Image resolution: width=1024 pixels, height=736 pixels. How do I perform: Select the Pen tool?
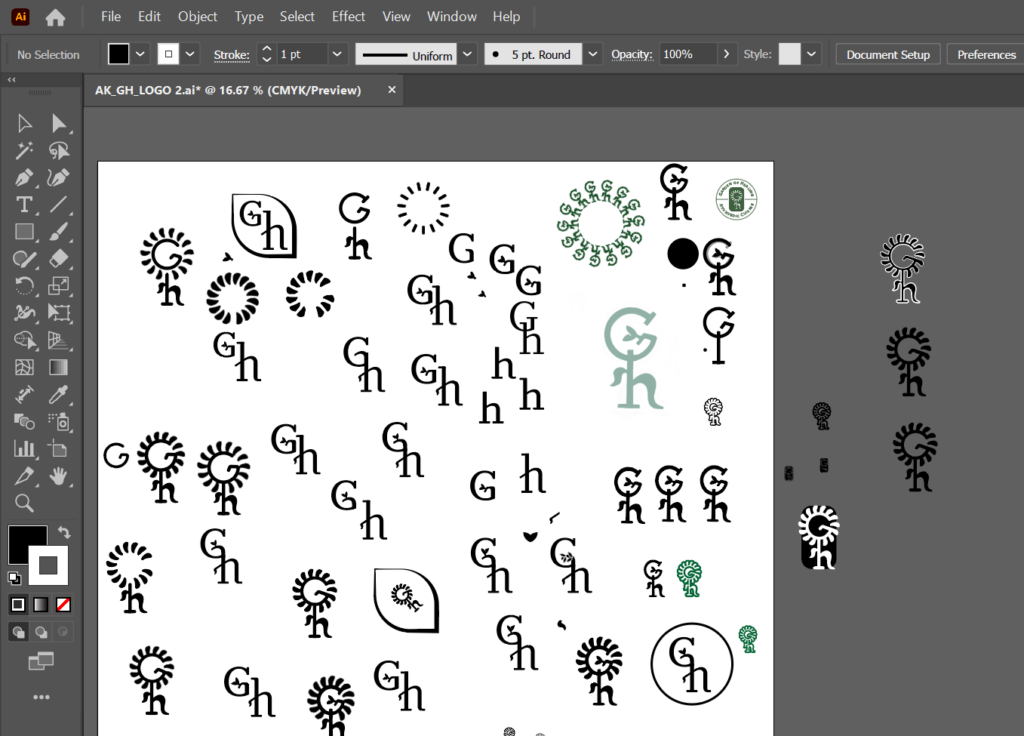[25, 178]
